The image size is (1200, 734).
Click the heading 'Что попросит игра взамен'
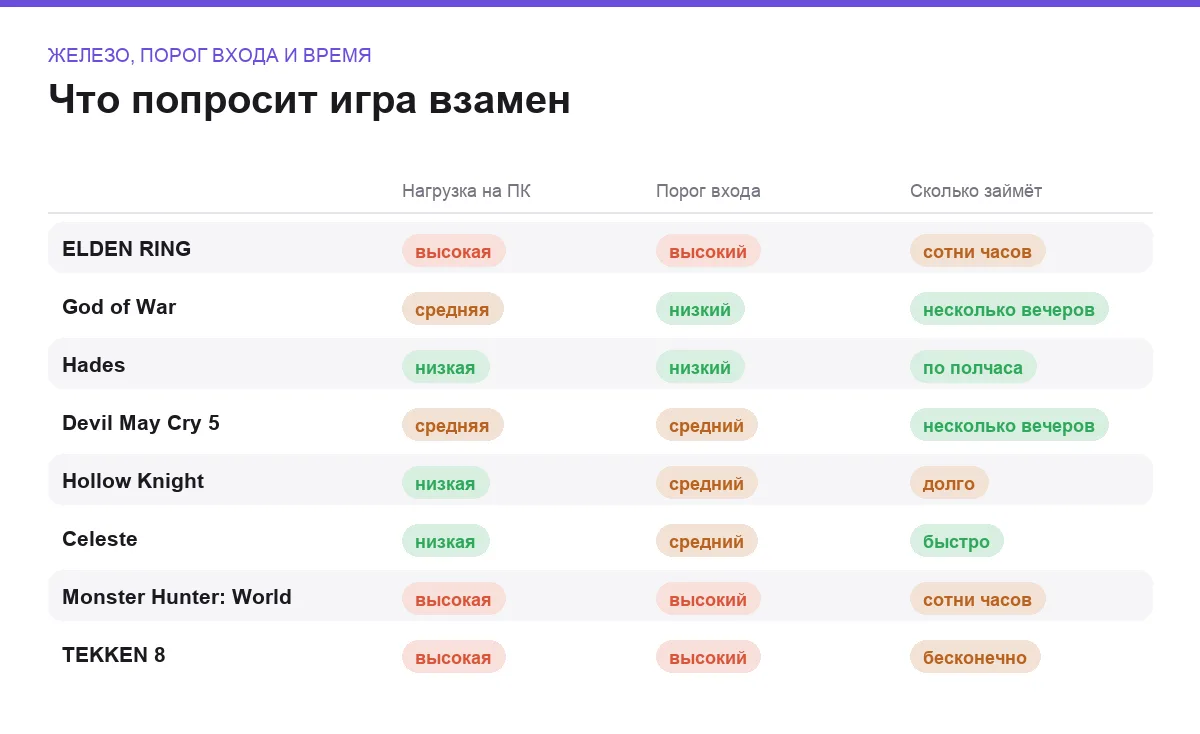(309, 100)
